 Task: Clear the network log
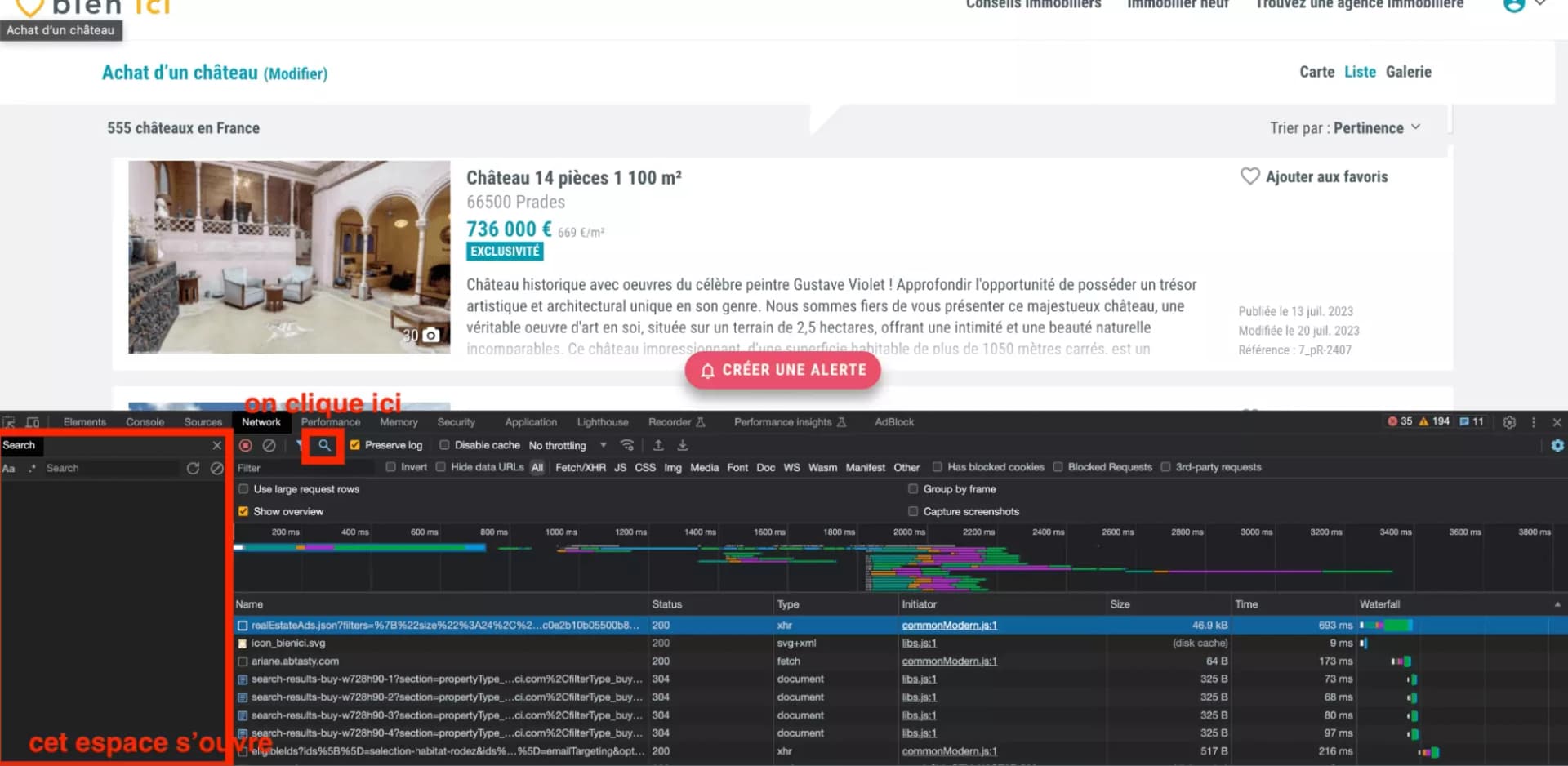[269, 445]
